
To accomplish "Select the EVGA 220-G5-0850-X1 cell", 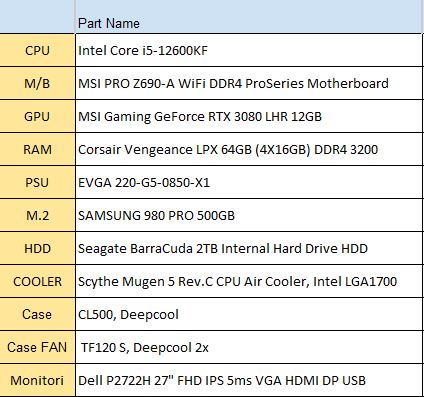I will [249, 182].
